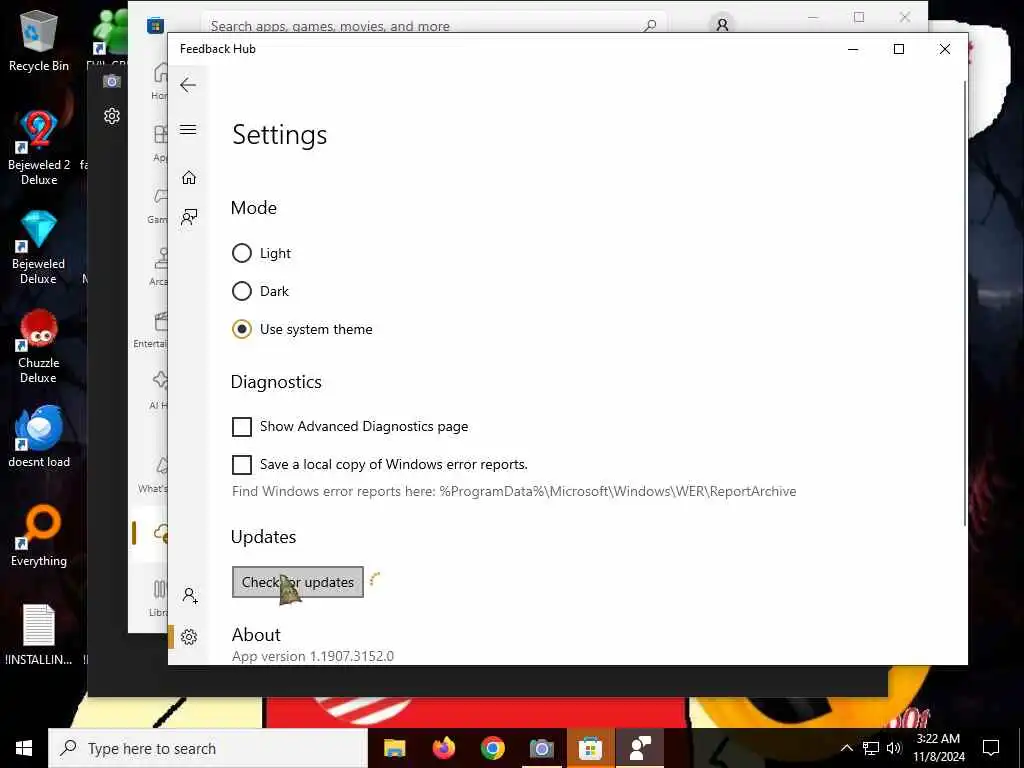Open Google Chrome from the taskbar
The height and width of the screenshot is (768, 1024).
pos(493,748)
